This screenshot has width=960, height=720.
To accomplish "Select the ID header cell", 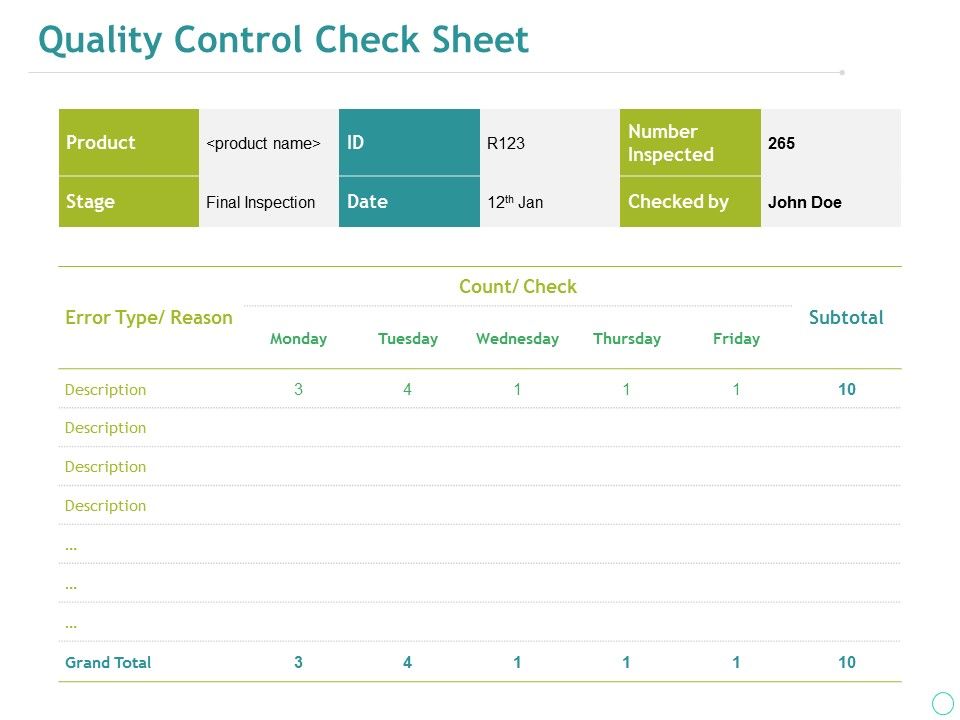I will (409, 142).
